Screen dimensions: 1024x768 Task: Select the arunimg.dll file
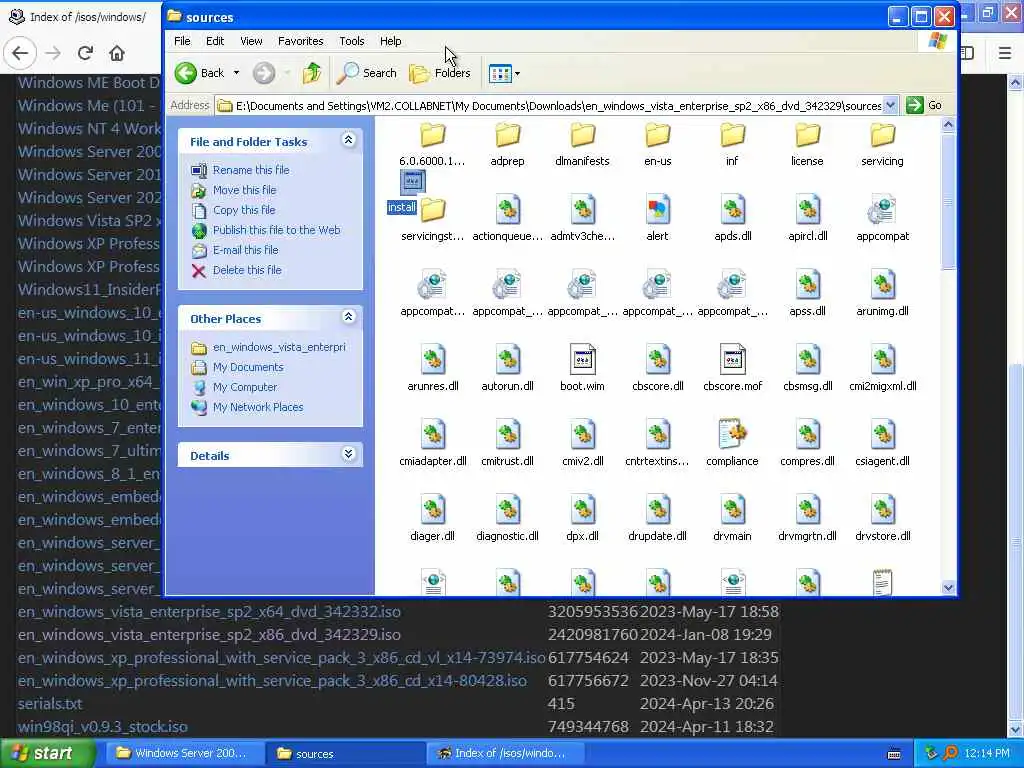coord(882,294)
